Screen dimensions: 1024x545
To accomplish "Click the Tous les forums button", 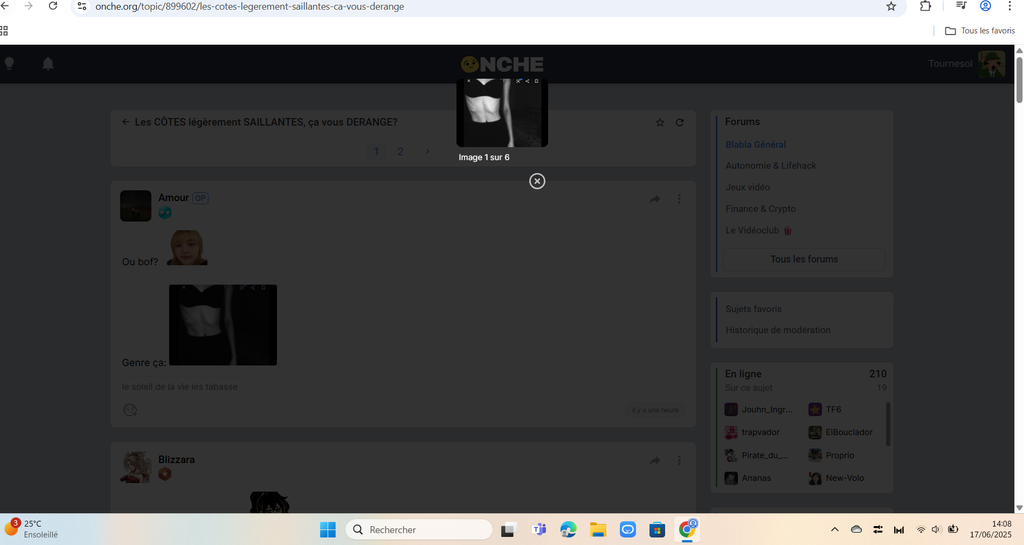I will coord(804,259).
